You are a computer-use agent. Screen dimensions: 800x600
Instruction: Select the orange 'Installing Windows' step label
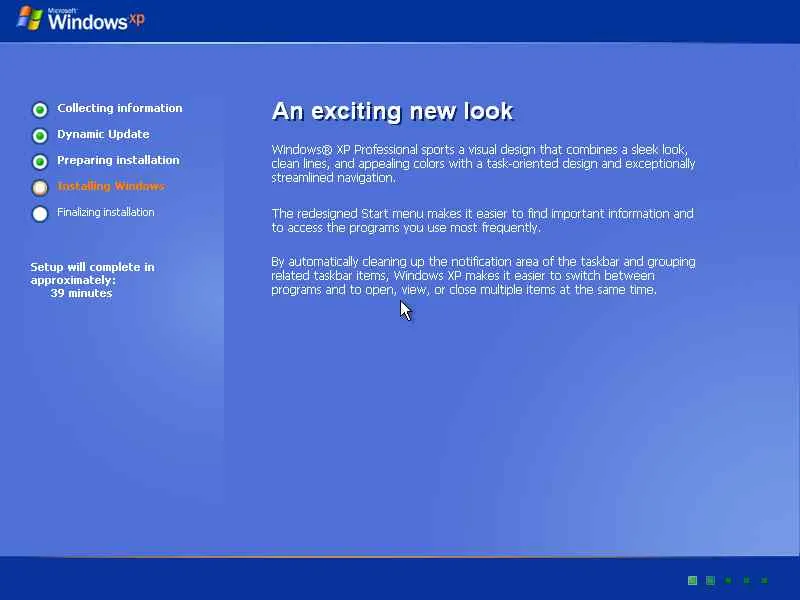click(x=111, y=186)
